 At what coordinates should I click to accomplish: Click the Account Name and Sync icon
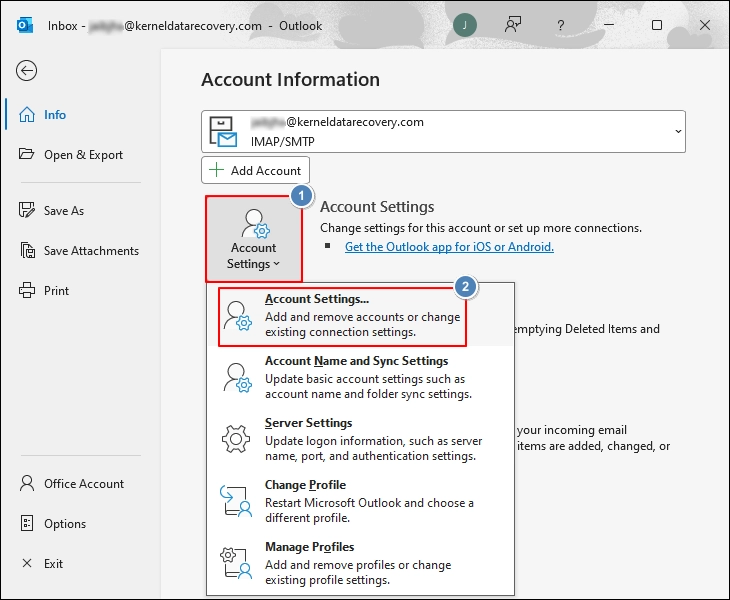[237, 378]
